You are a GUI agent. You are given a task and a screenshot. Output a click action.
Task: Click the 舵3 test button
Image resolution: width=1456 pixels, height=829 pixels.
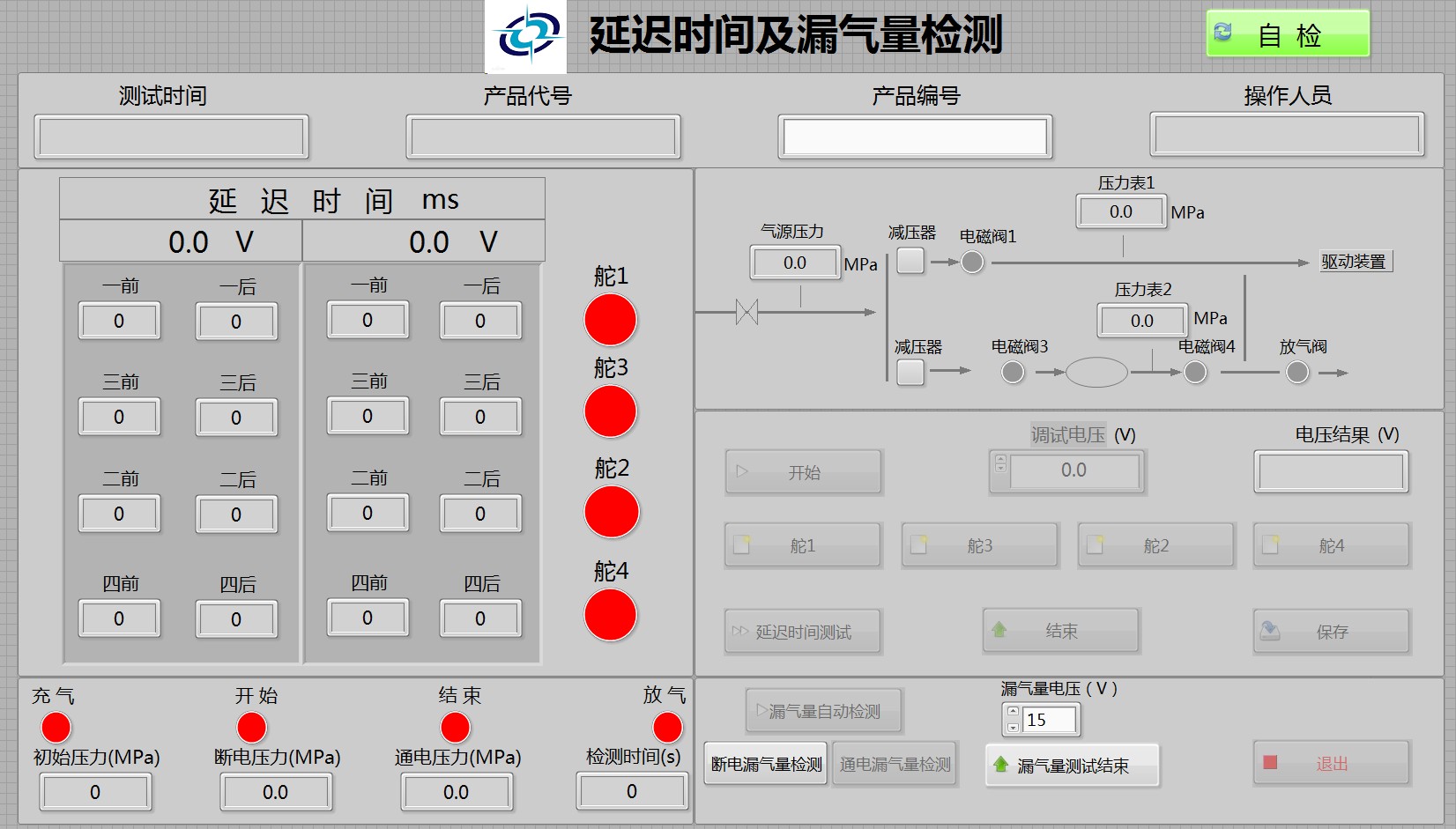pyautogui.click(x=979, y=545)
